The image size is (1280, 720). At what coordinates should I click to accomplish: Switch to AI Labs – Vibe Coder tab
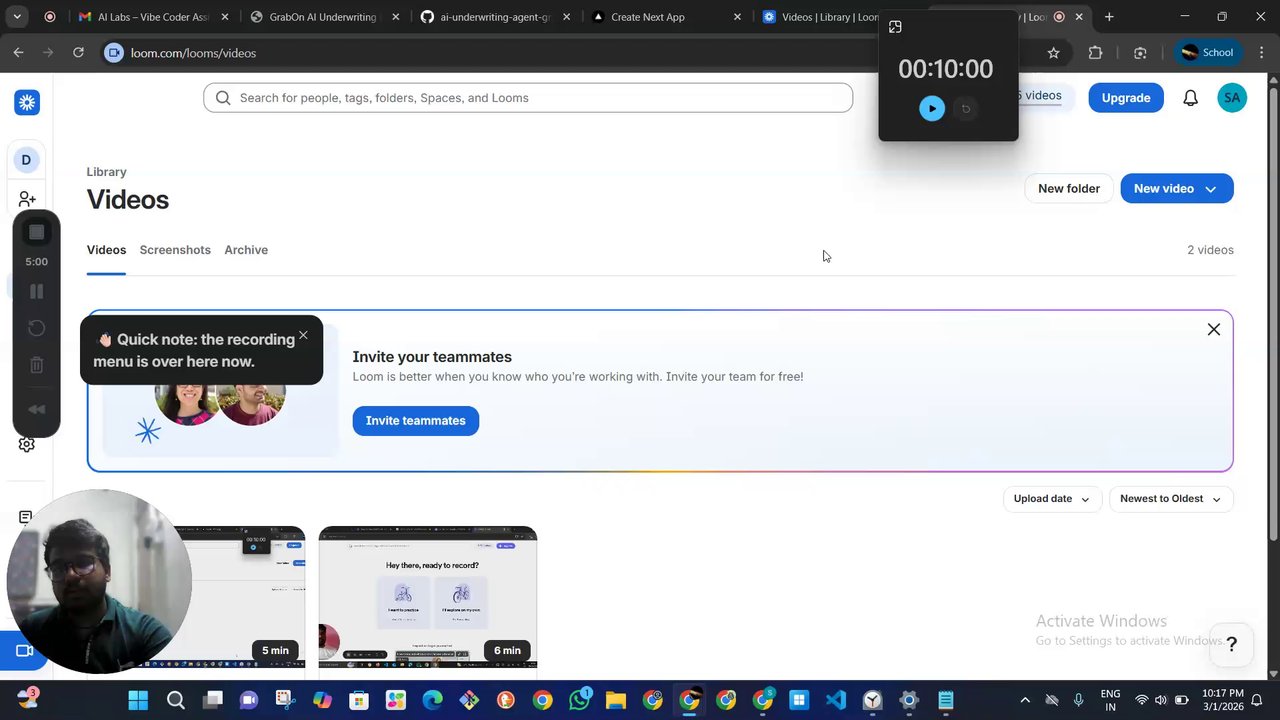coord(155,17)
